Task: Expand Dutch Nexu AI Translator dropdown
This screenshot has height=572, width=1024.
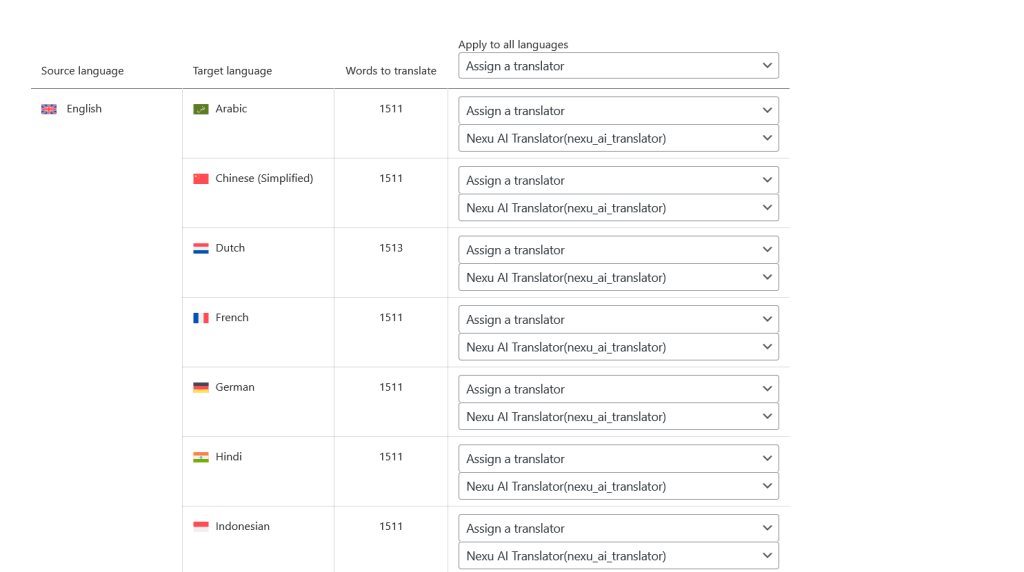Action: [x=618, y=278]
